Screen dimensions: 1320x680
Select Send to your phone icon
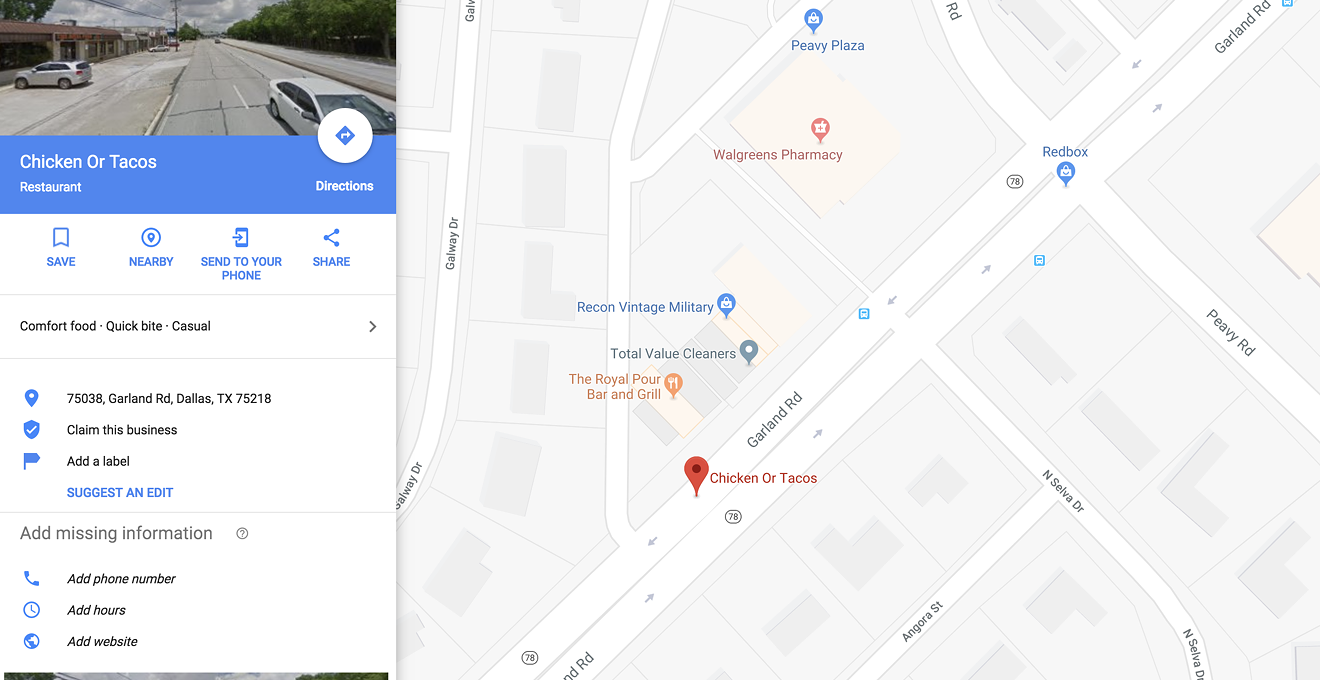coord(241,238)
